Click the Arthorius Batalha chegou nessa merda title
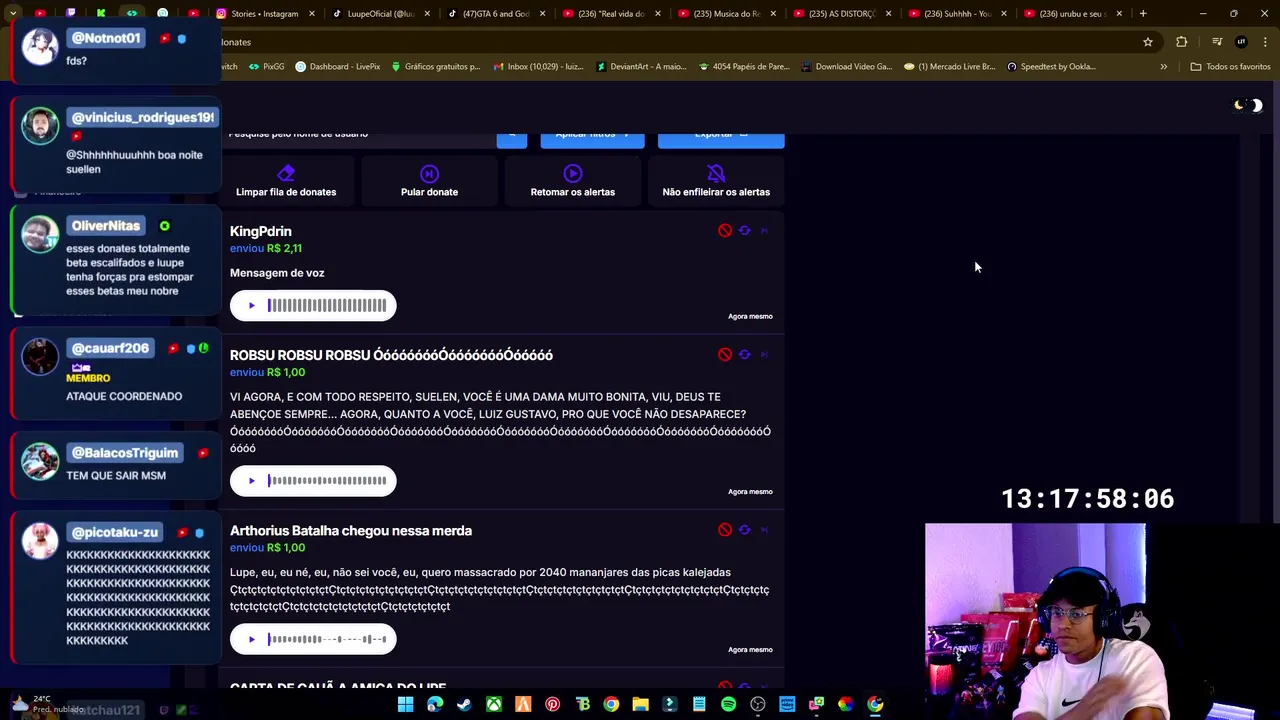 click(351, 531)
